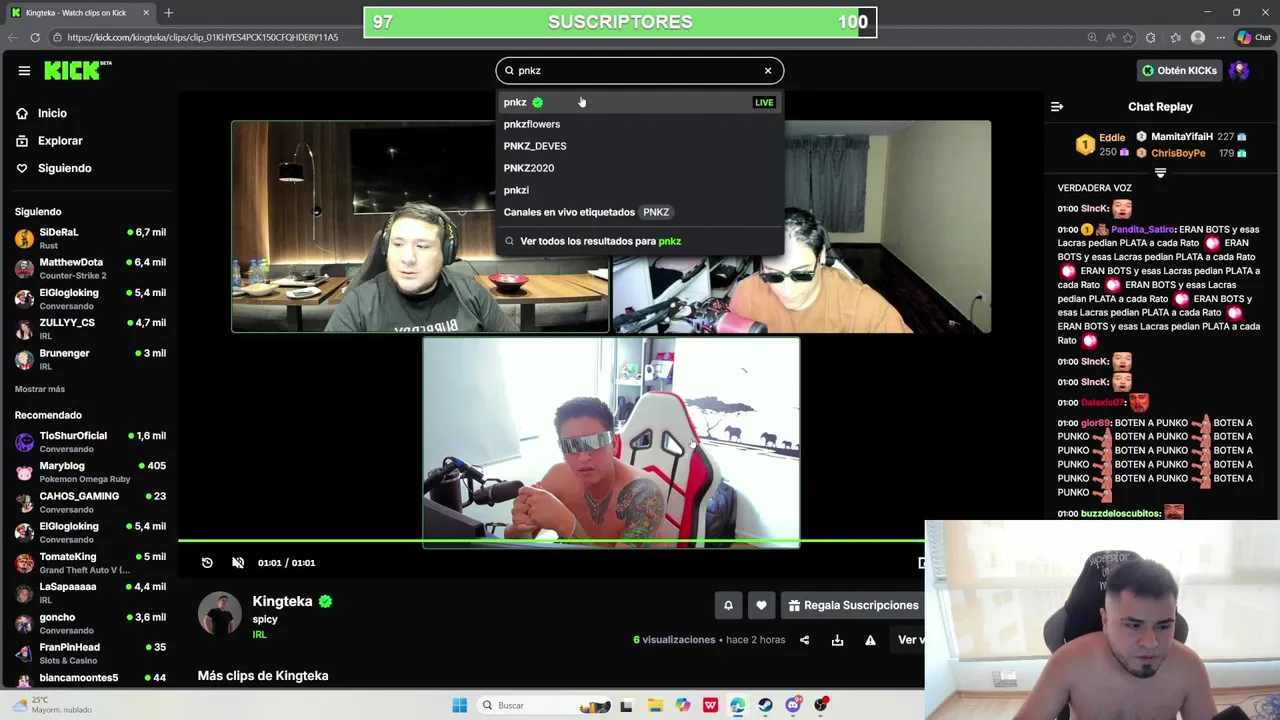This screenshot has width=1280, height=720.
Task: View all results for pnkz
Action: [x=640, y=241]
